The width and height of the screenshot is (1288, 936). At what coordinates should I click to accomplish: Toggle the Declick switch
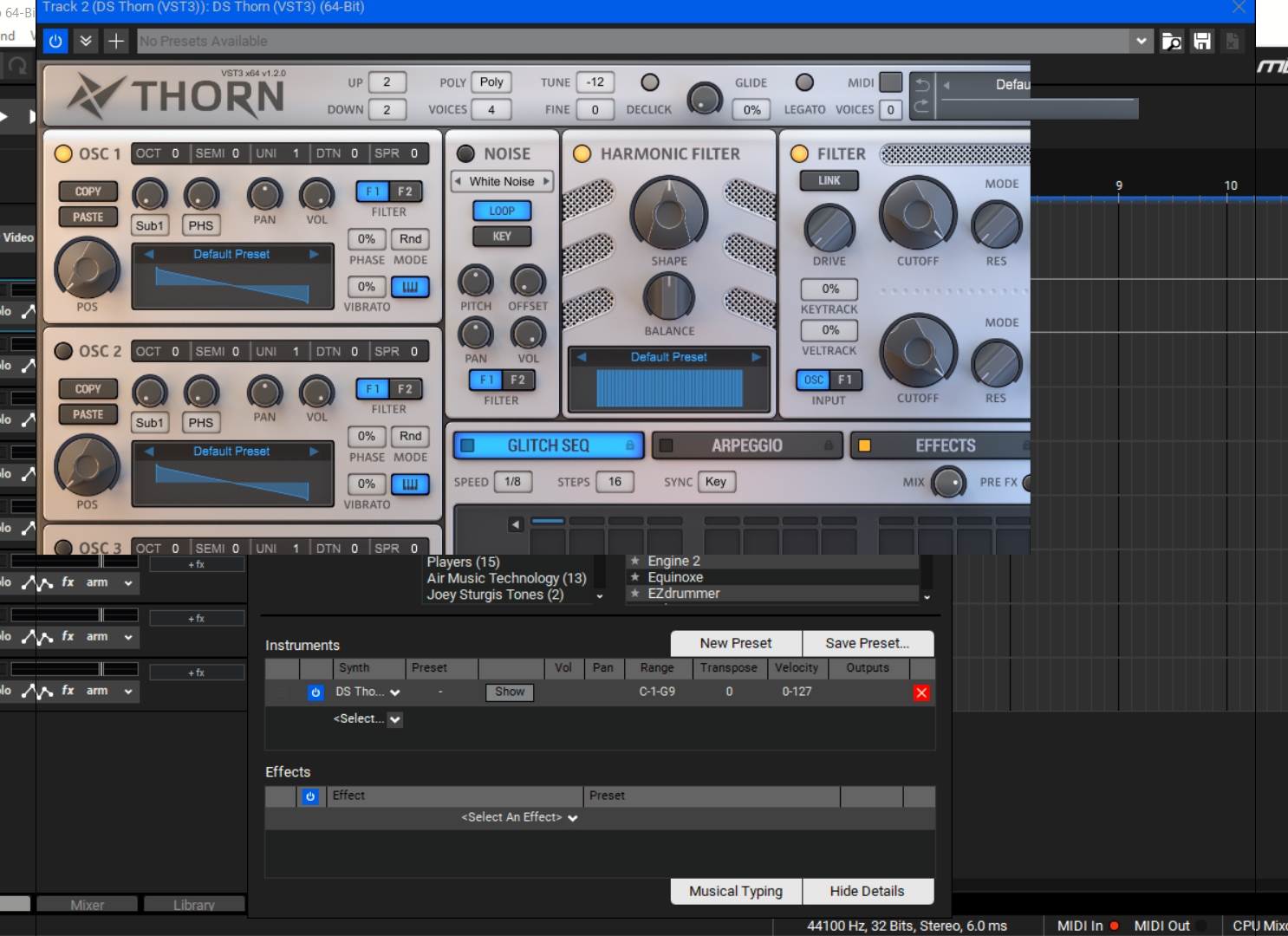coord(650,82)
